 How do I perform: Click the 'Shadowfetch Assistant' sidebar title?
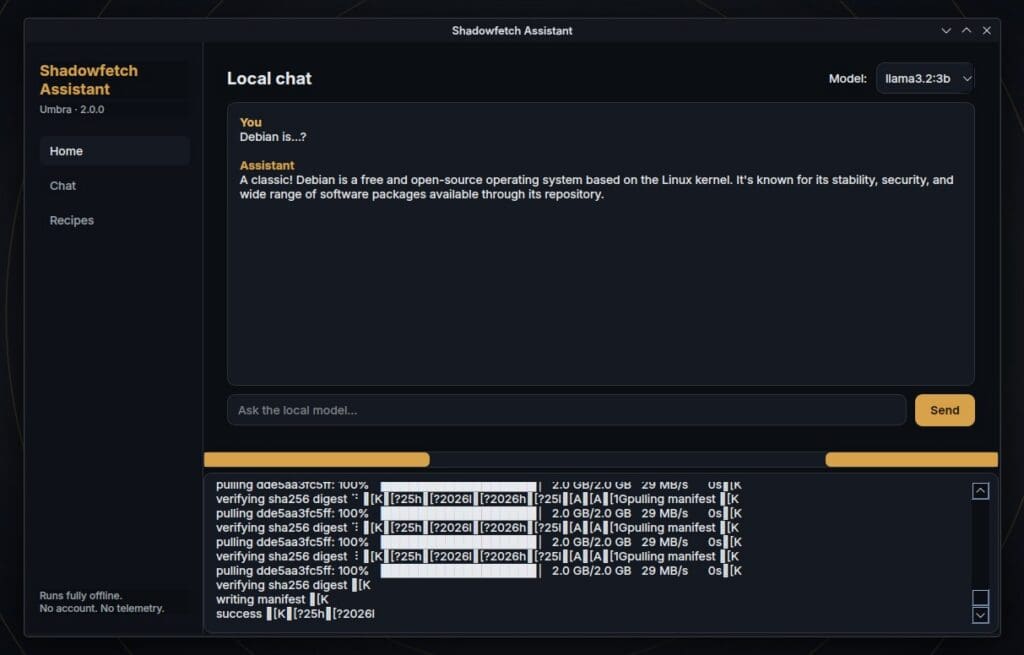[x=89, y=80]
